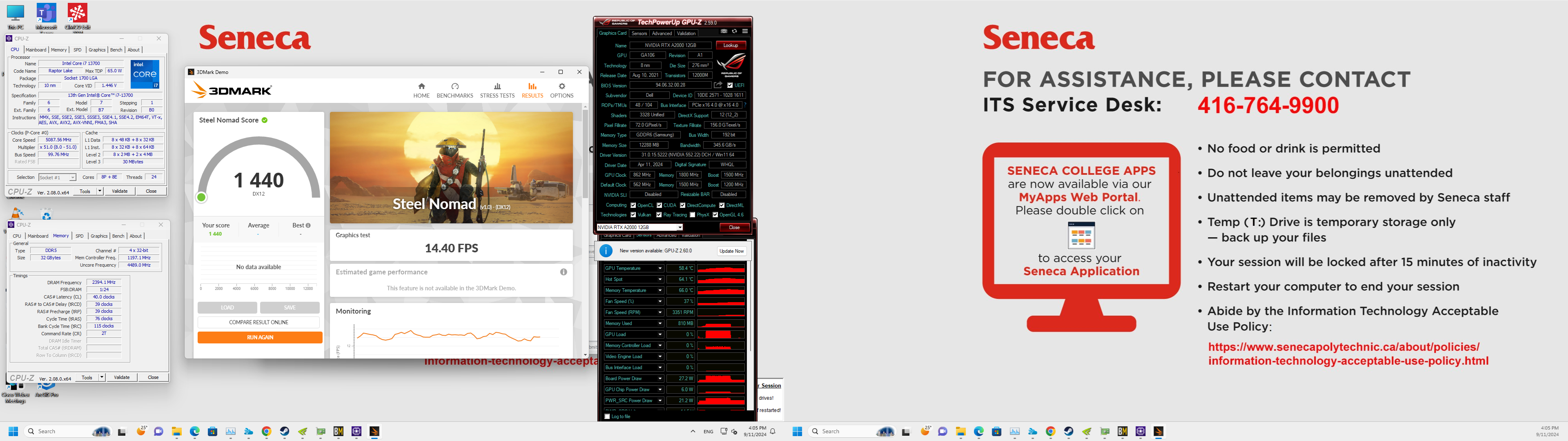Click RUN AGAIN button in 3DMark
This screenshot has width=1568, height=441.
point(260,337)
